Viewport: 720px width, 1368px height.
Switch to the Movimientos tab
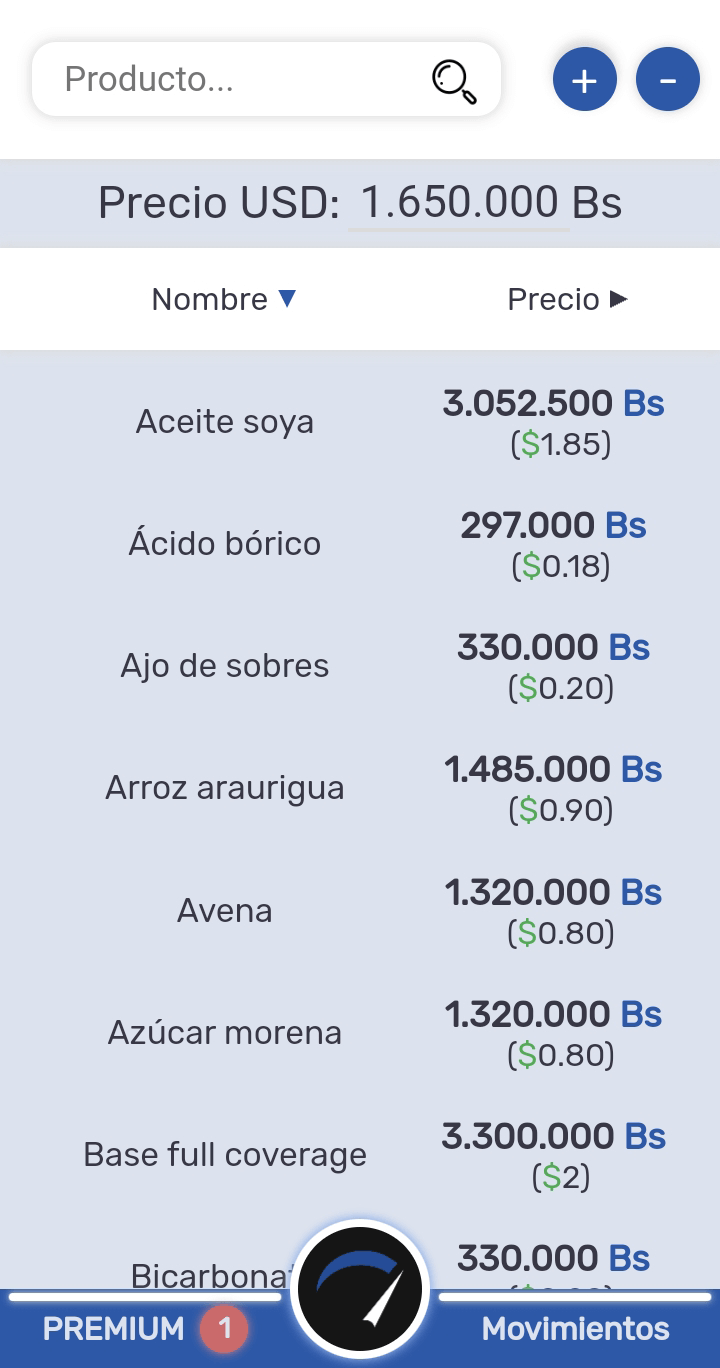coord(575,1329)
